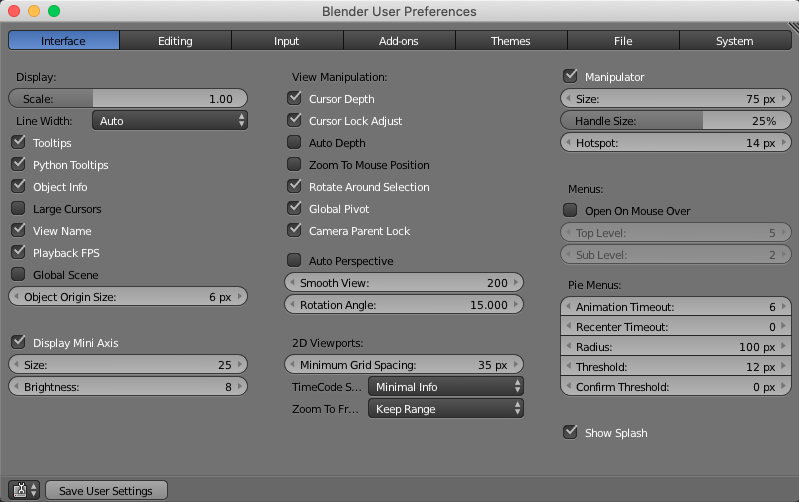Open the Themes tab
Screen dimensions: 799x502
(511, 40)
